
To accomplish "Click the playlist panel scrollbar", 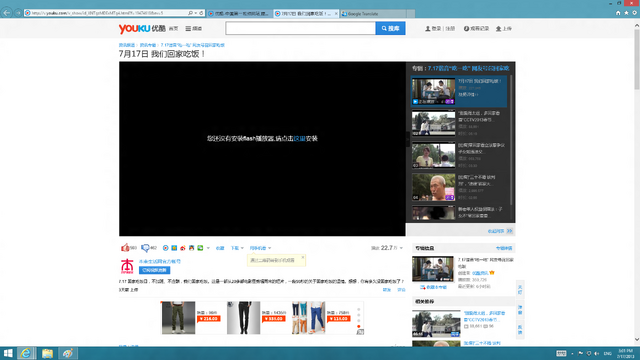I will 511,139.
